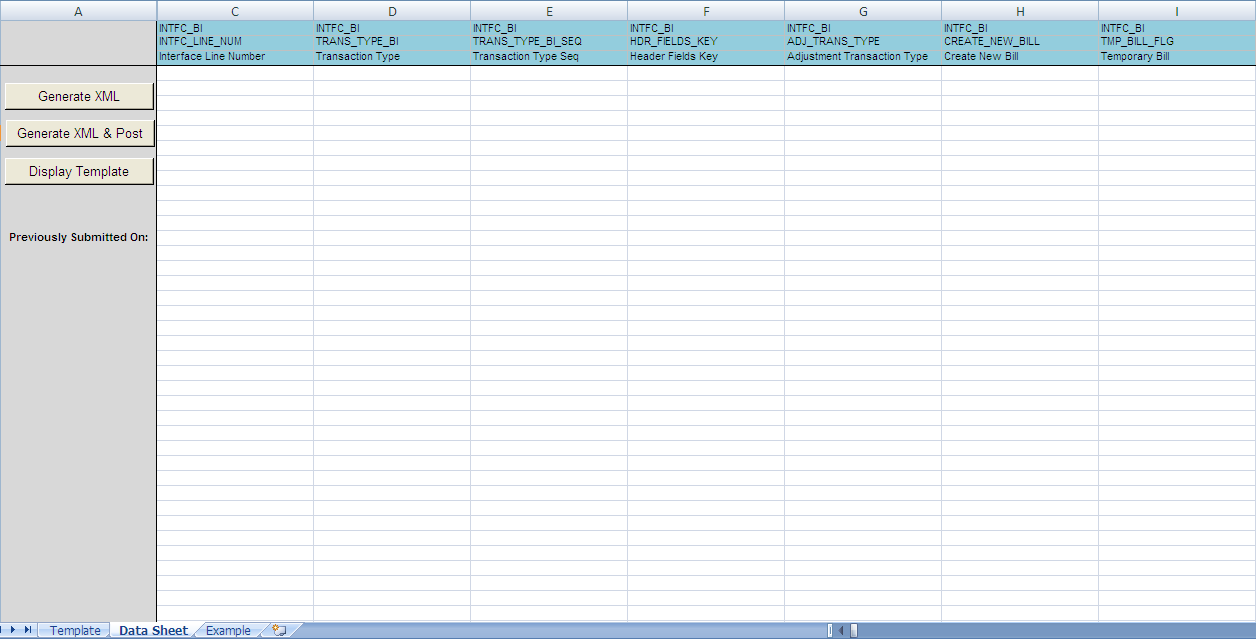The height and width of the screenshot is (639, 1256).
Task: Click the TRANS_TYPE_BI cell in column D
Action: tap(392, 42)
